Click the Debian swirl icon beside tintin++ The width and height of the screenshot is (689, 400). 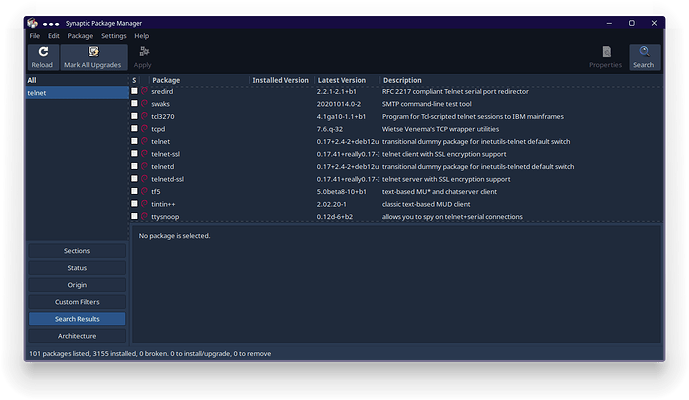click(144, 204)
